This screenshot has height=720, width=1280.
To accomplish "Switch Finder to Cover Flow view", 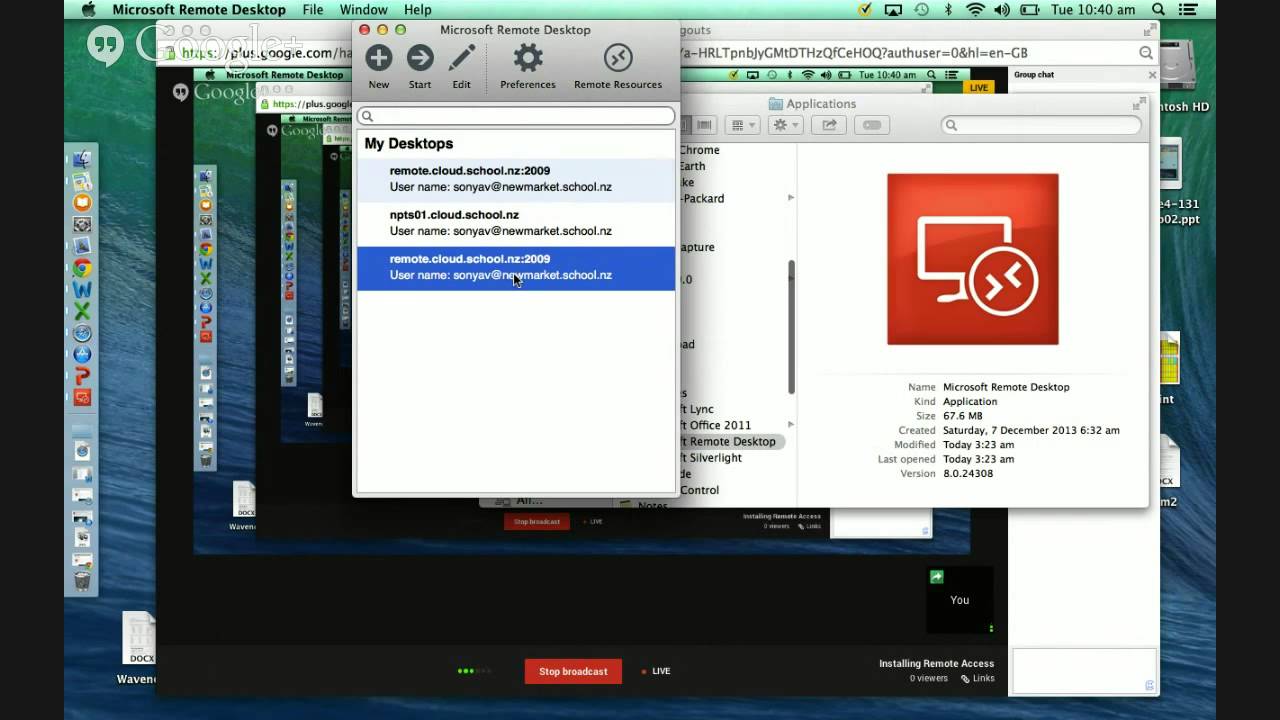I will [704, 125].
